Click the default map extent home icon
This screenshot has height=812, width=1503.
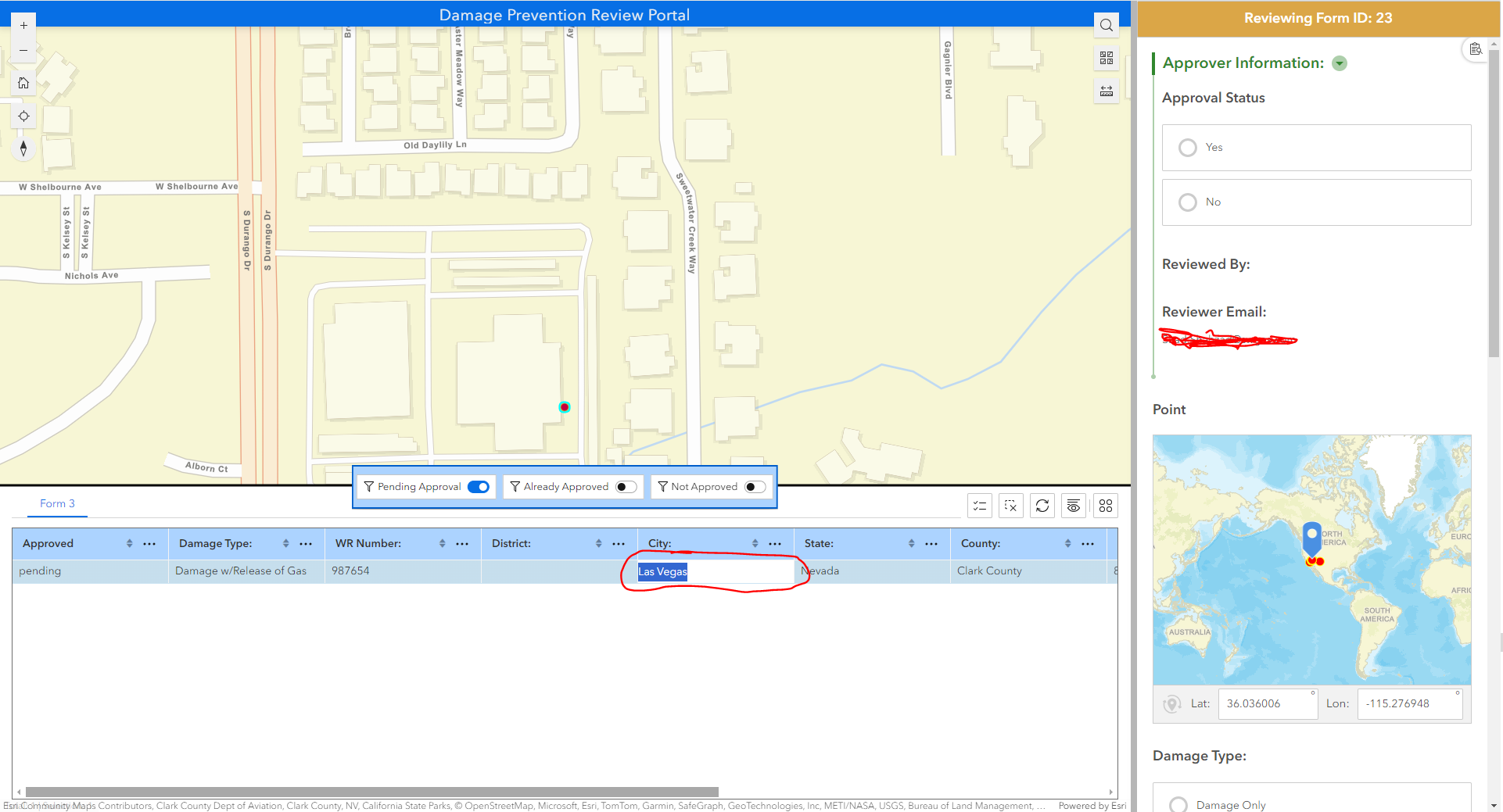(23, 82)
